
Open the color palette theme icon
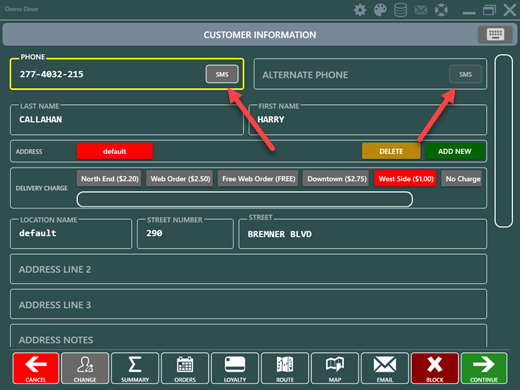click(380, 10)
